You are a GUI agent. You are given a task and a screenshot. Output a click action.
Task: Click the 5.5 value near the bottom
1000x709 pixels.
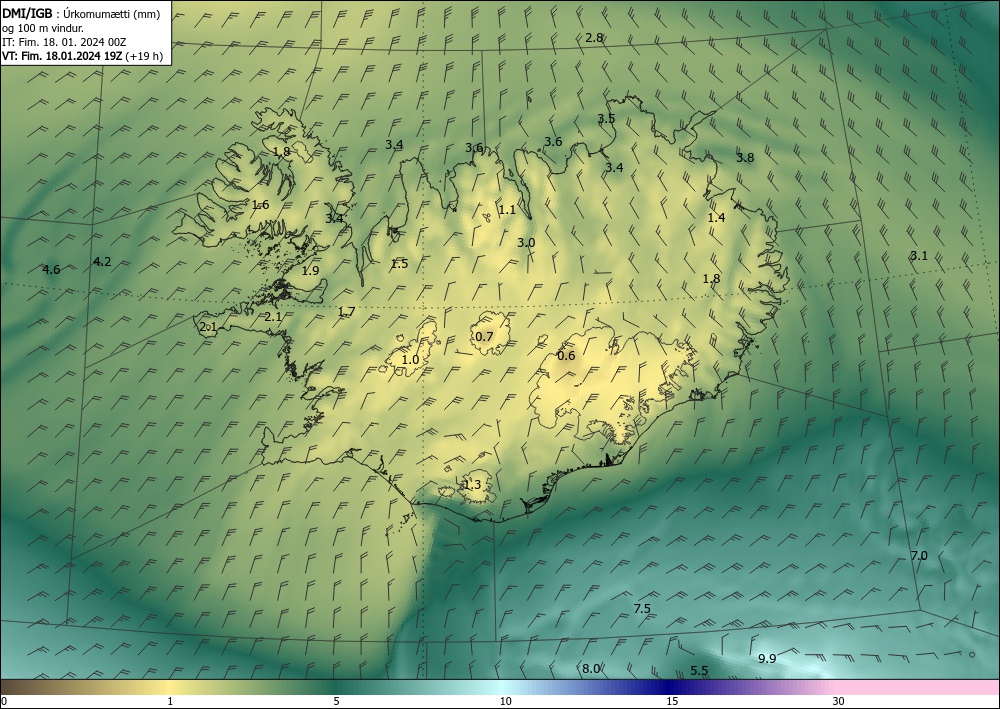point(700,671)
